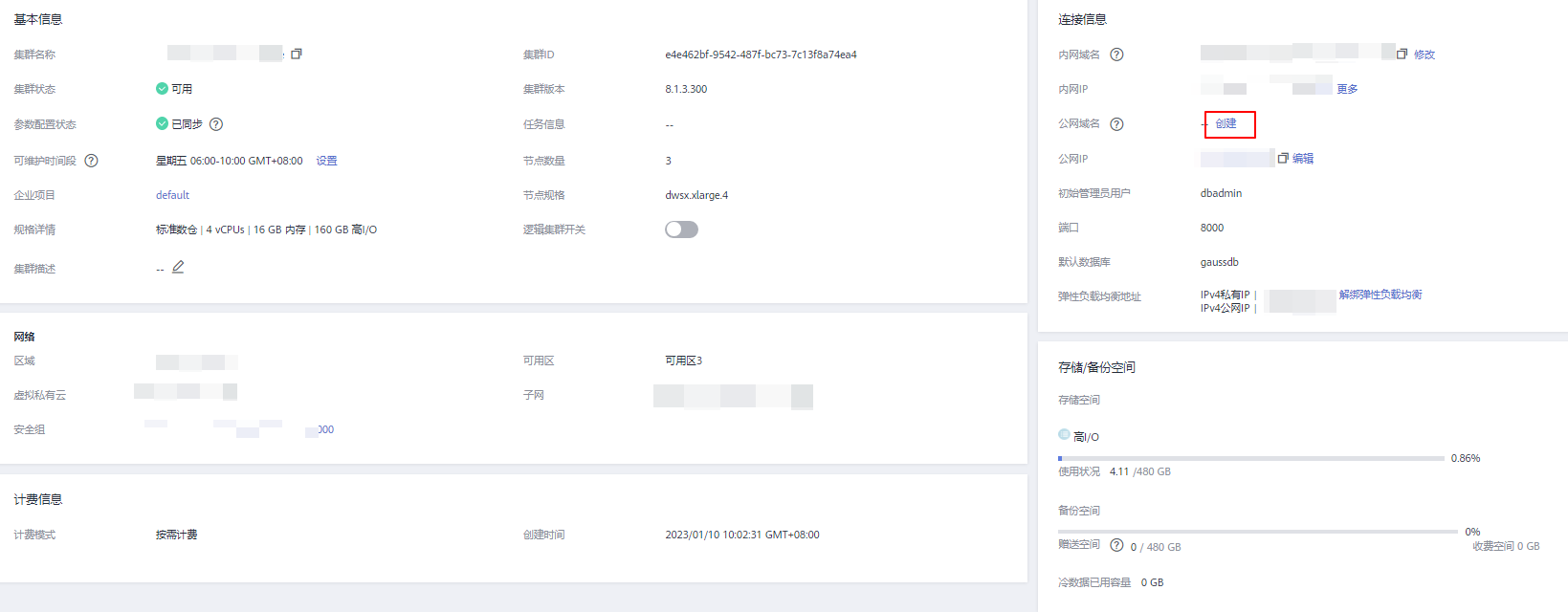Click the green check icon beside 可用
Viewport: 1568px width, 612px height.
point(162,88)
